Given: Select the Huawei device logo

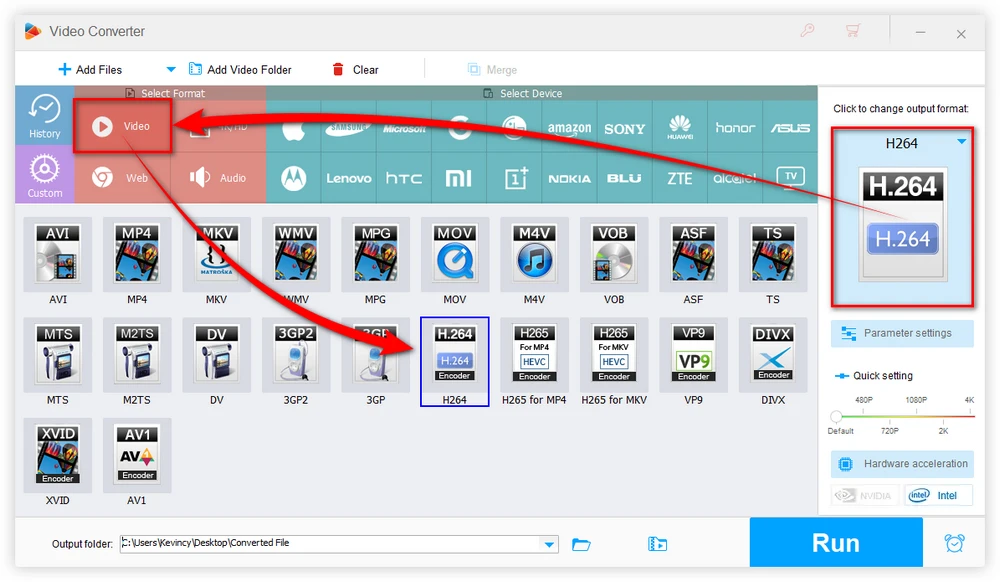Looking at the screenshot, I should click(x=680, y=127).
